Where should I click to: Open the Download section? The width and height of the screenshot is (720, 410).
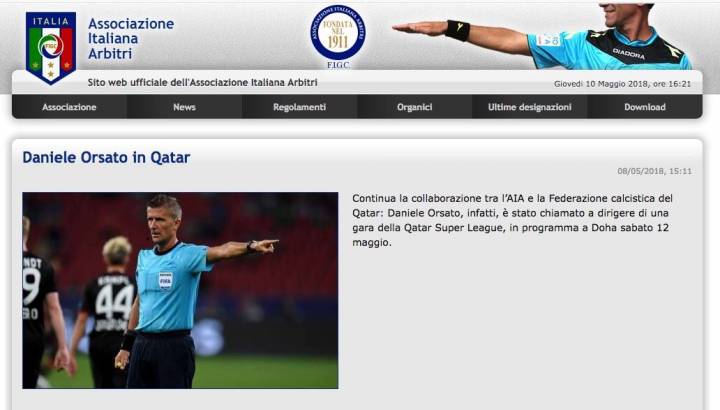(645, 107)
